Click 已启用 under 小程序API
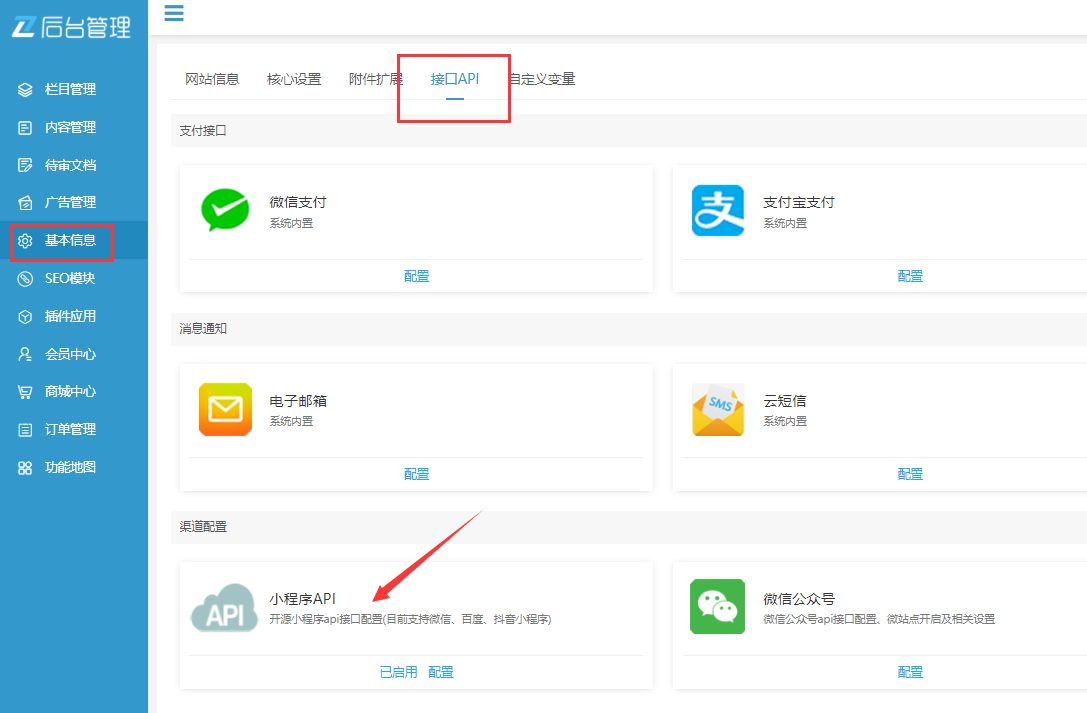The image size is (1087, 713). coord(399,672)
